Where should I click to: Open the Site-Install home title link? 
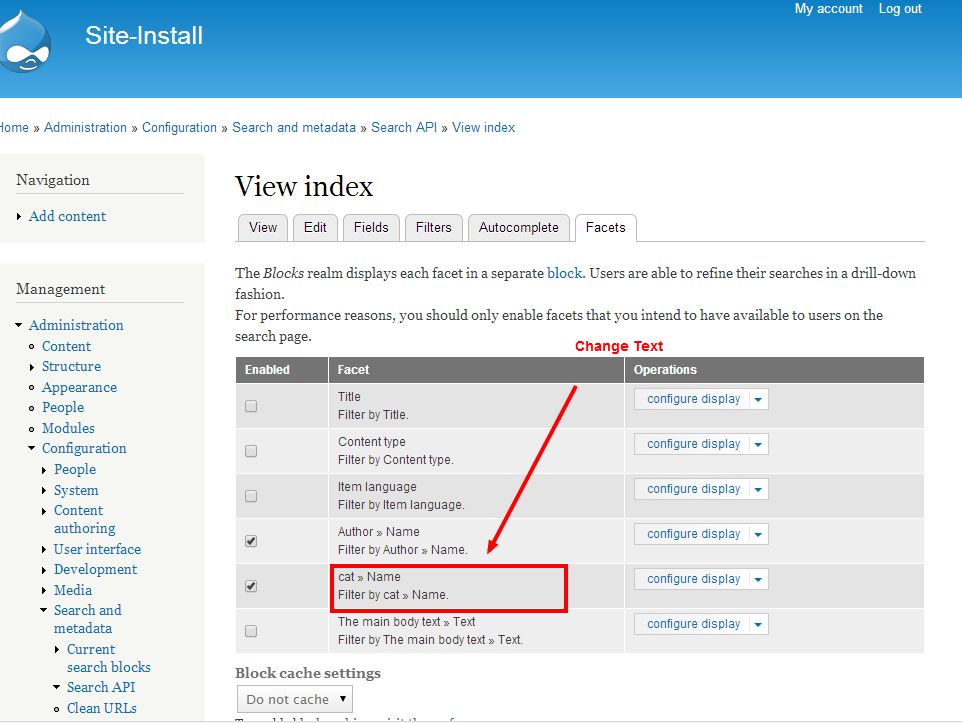144,35
